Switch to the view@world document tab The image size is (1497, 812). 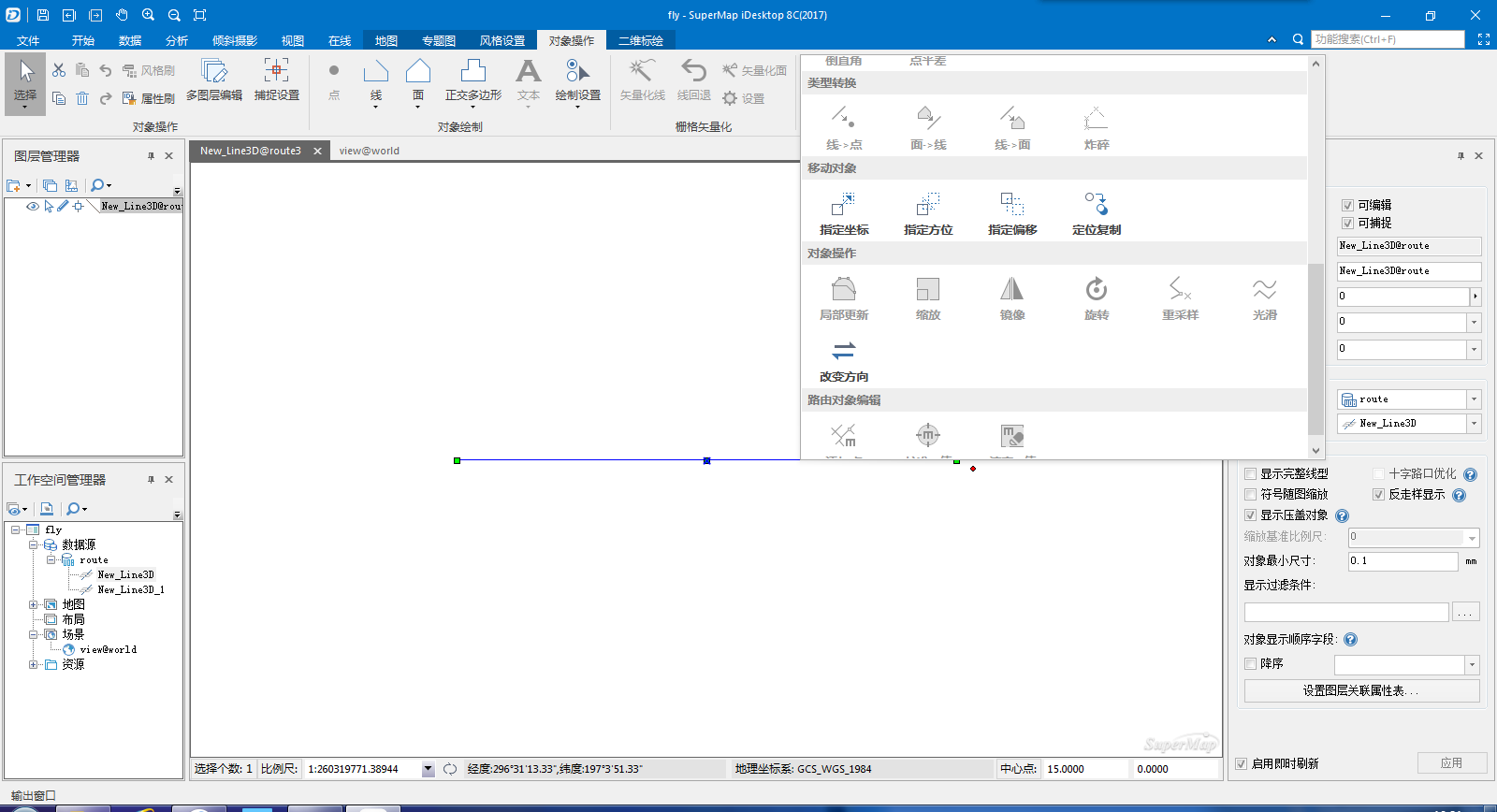[x=370, y=151]
